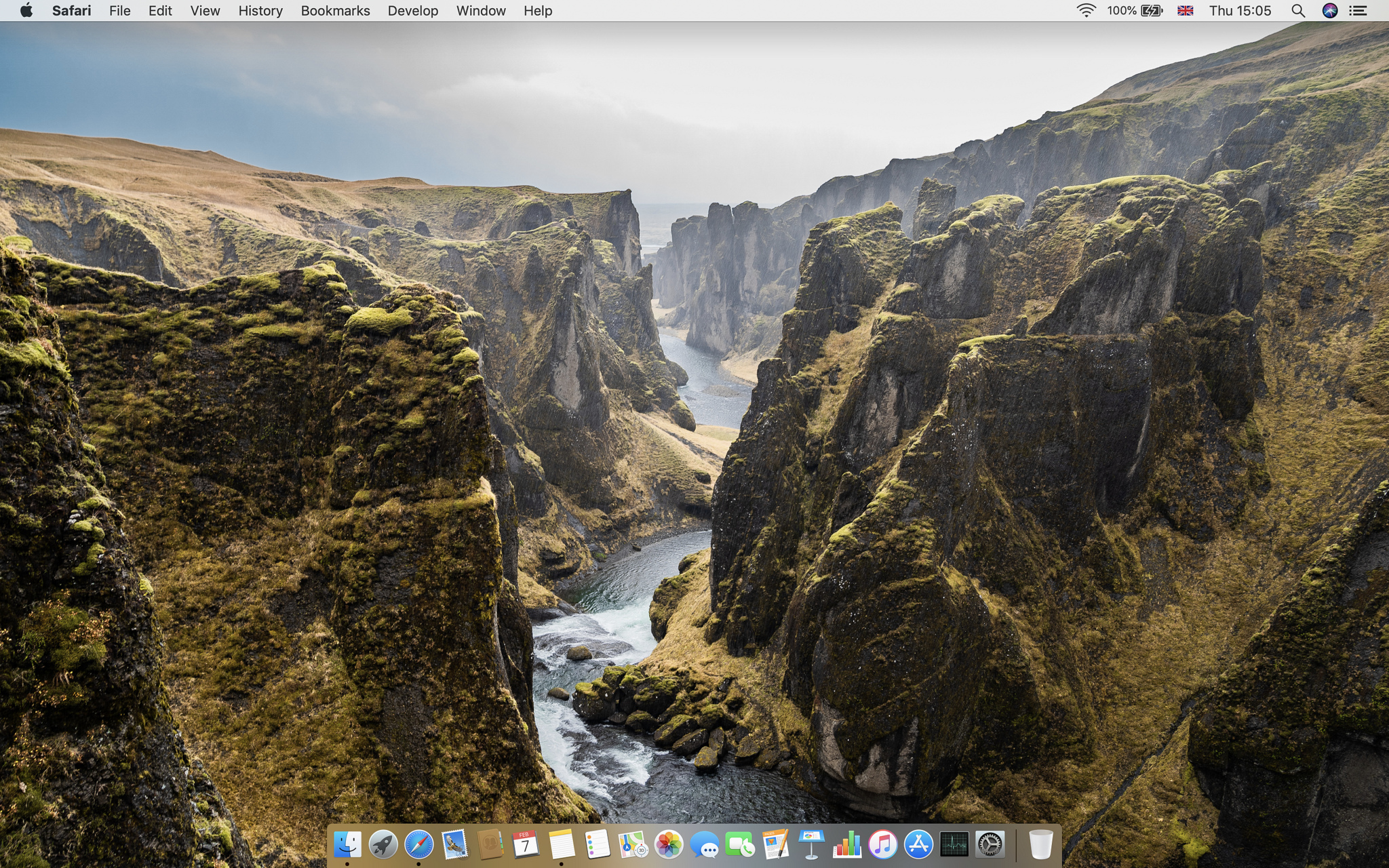Screen dimensions: 1389x868
Task: Launch Activity Monitor in the Dock
Action: click(954, 844)
